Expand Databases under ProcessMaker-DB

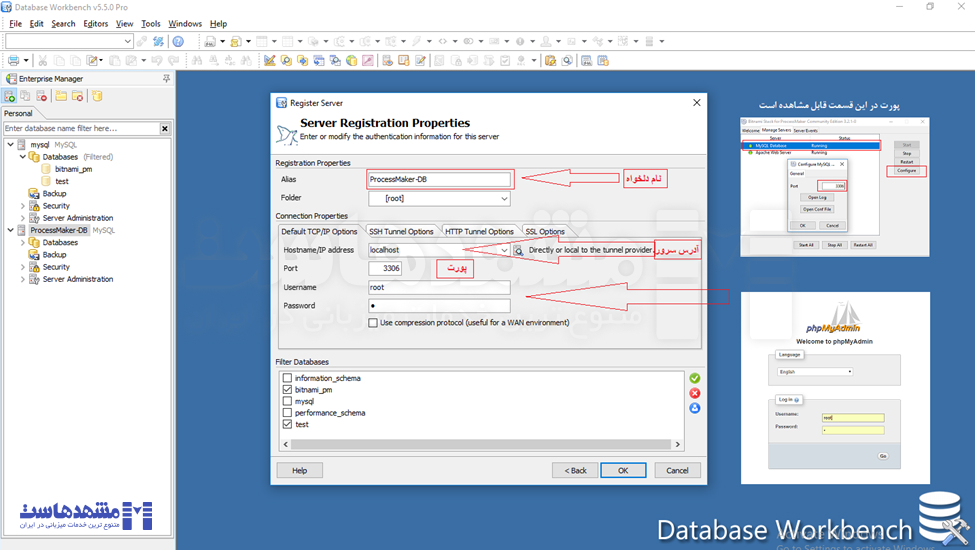[x=23, y=242]
